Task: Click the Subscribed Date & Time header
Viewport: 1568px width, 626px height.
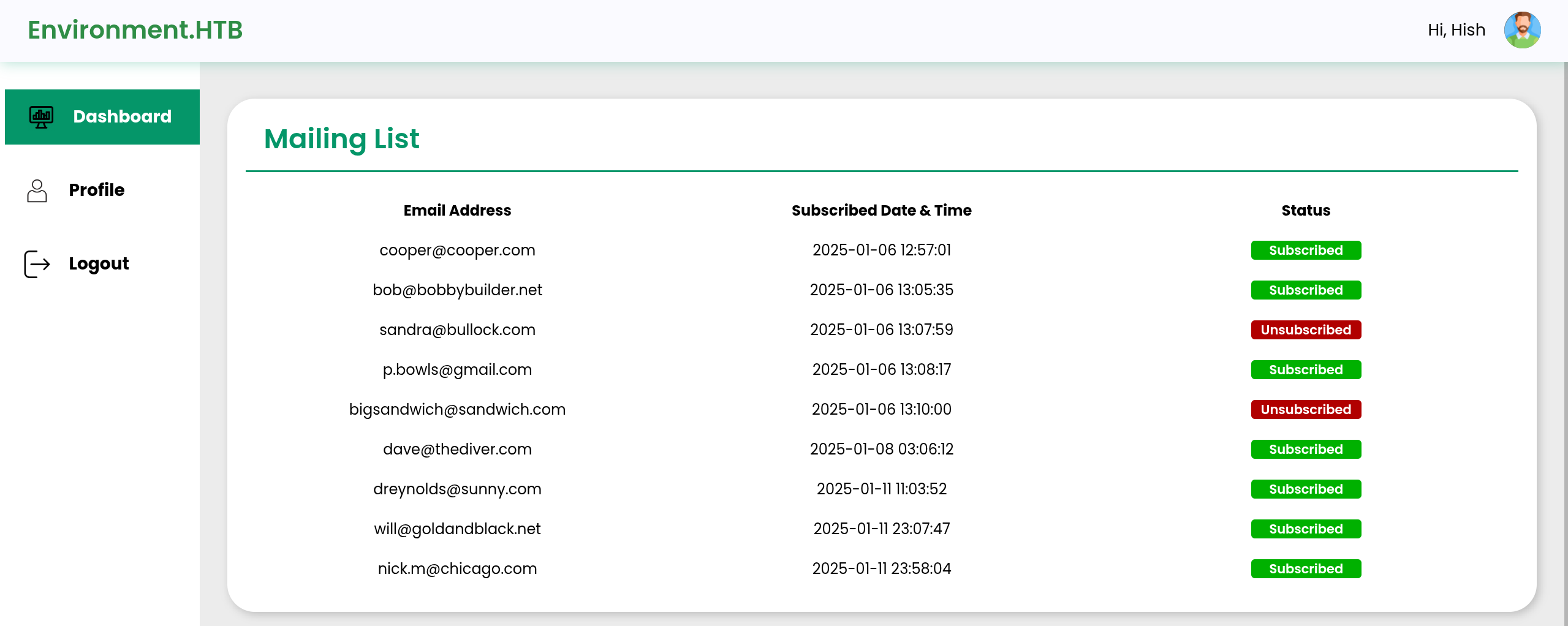Action: [x=881, y=211]
